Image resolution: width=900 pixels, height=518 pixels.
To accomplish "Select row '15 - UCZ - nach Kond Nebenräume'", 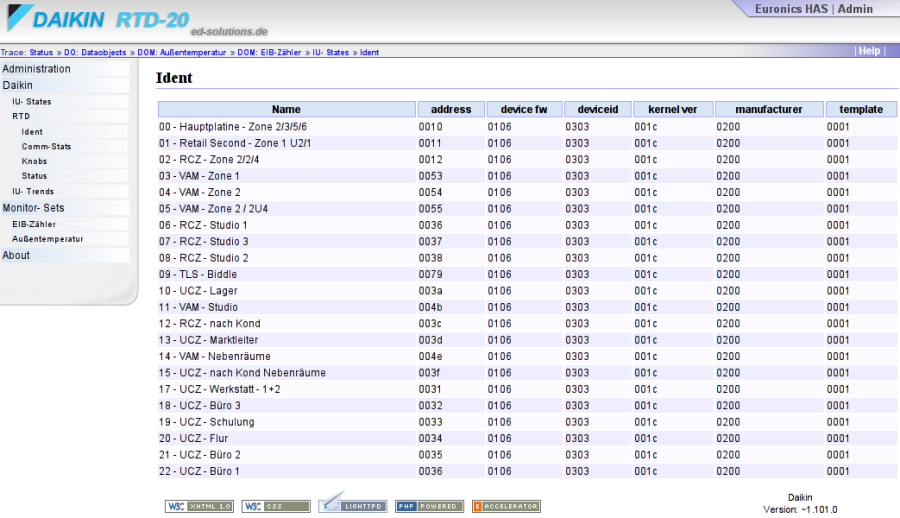I will pyautogui.click(x=527, y=373).
